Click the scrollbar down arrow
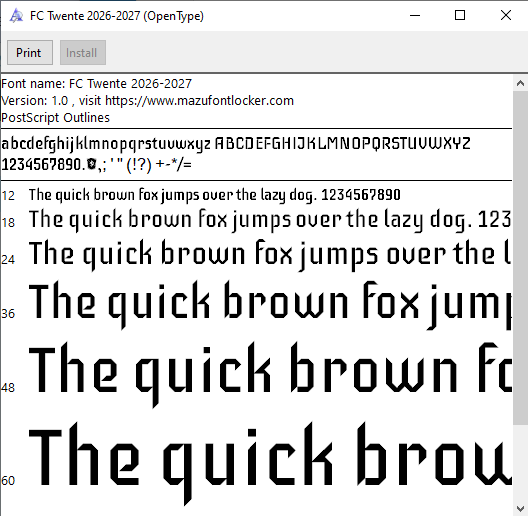This screenshot has width=528, height=516. tap(520, 508)
